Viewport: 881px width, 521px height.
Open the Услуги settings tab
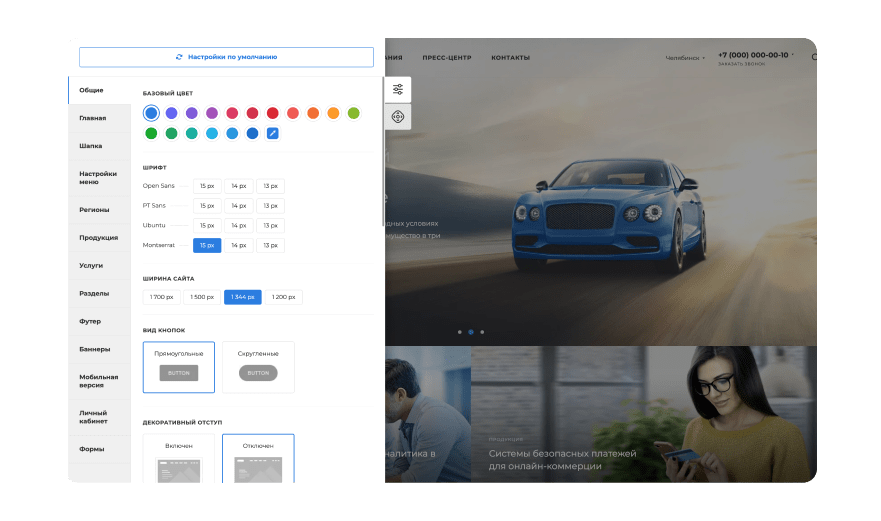(99, 266)
